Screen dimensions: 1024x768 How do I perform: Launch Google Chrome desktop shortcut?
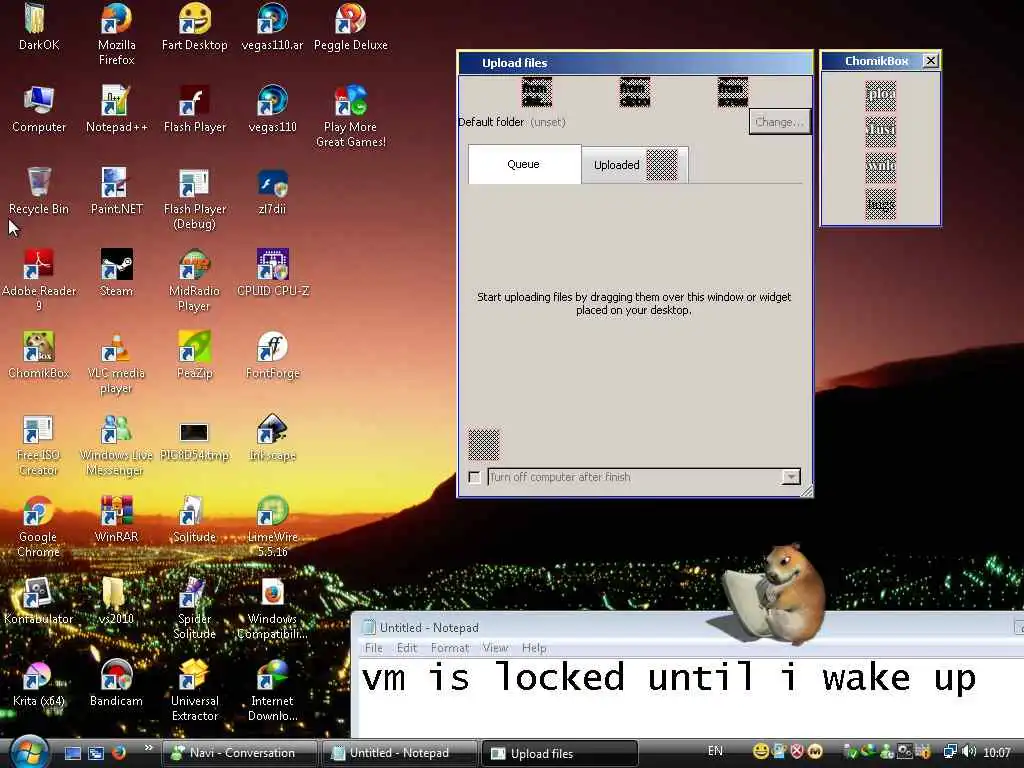[39, 526]
